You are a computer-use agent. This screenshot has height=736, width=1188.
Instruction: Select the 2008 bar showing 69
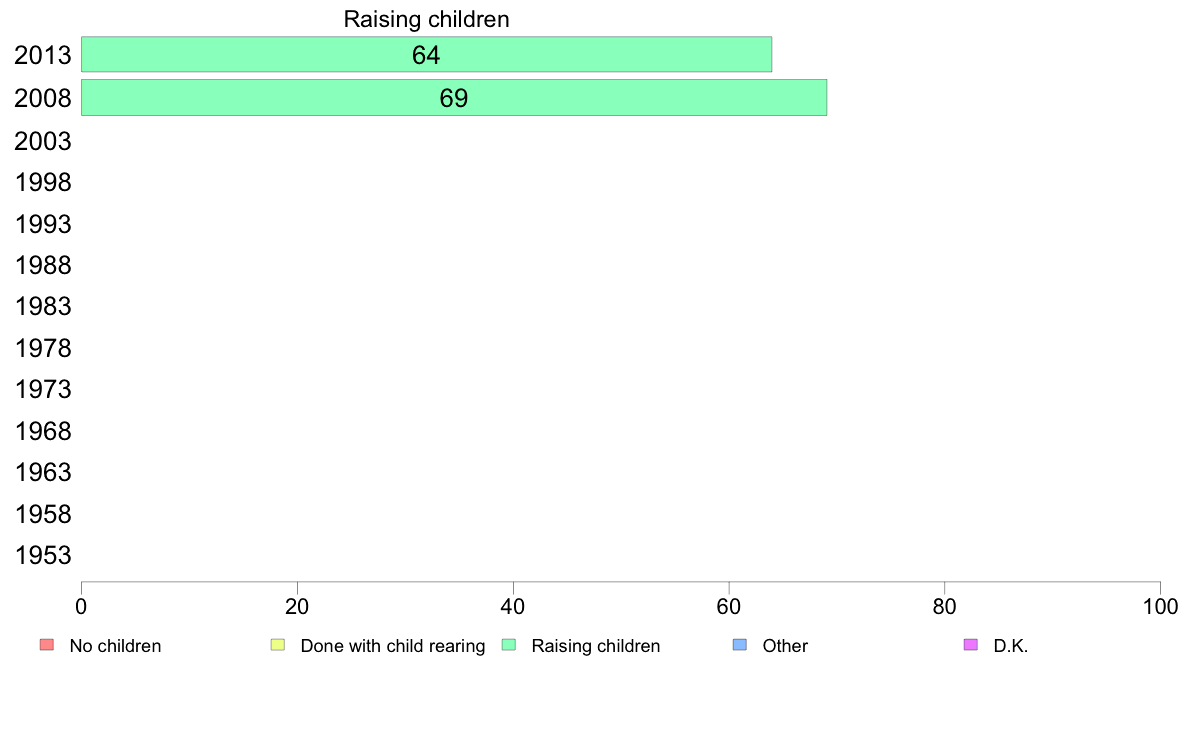[x=454, y=98]
